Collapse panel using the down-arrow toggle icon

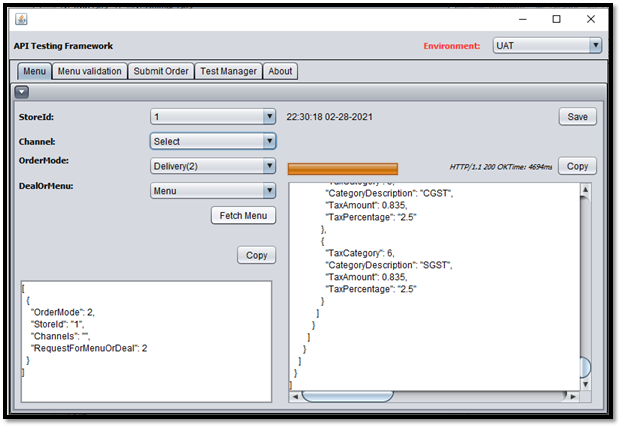[x=22, y=92]
